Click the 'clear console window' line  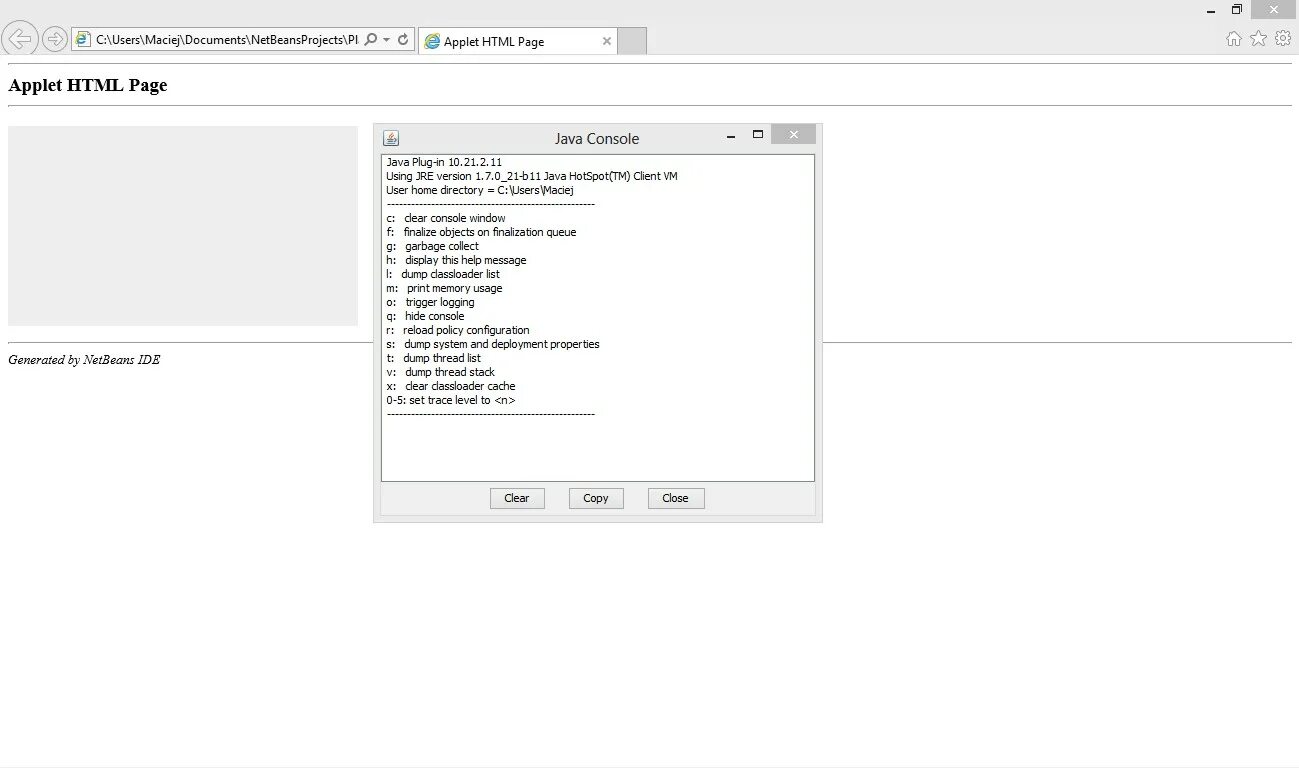click(446, 218)
